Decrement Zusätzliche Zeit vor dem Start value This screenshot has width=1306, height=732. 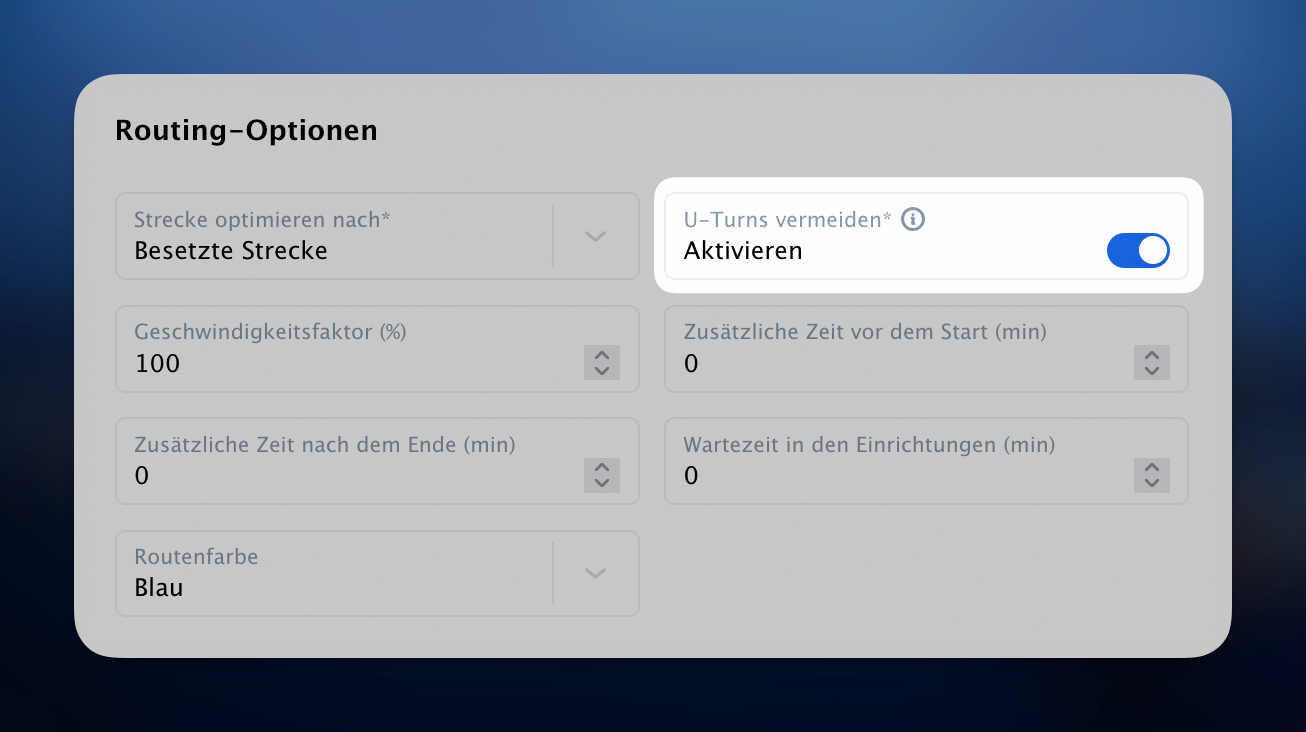tap(1152, 370)
